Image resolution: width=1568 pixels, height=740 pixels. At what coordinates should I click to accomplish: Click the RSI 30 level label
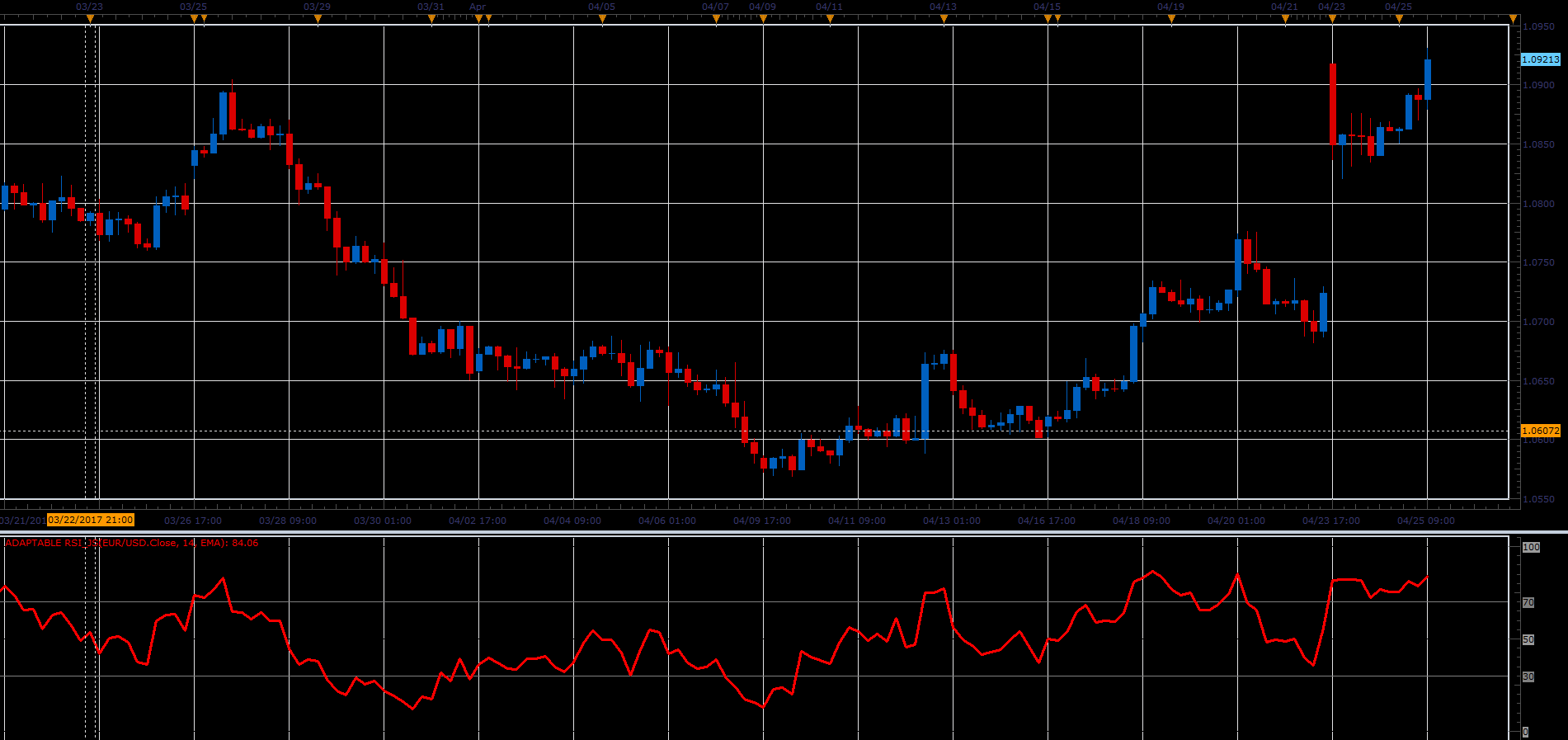(x=1528, y=676)
